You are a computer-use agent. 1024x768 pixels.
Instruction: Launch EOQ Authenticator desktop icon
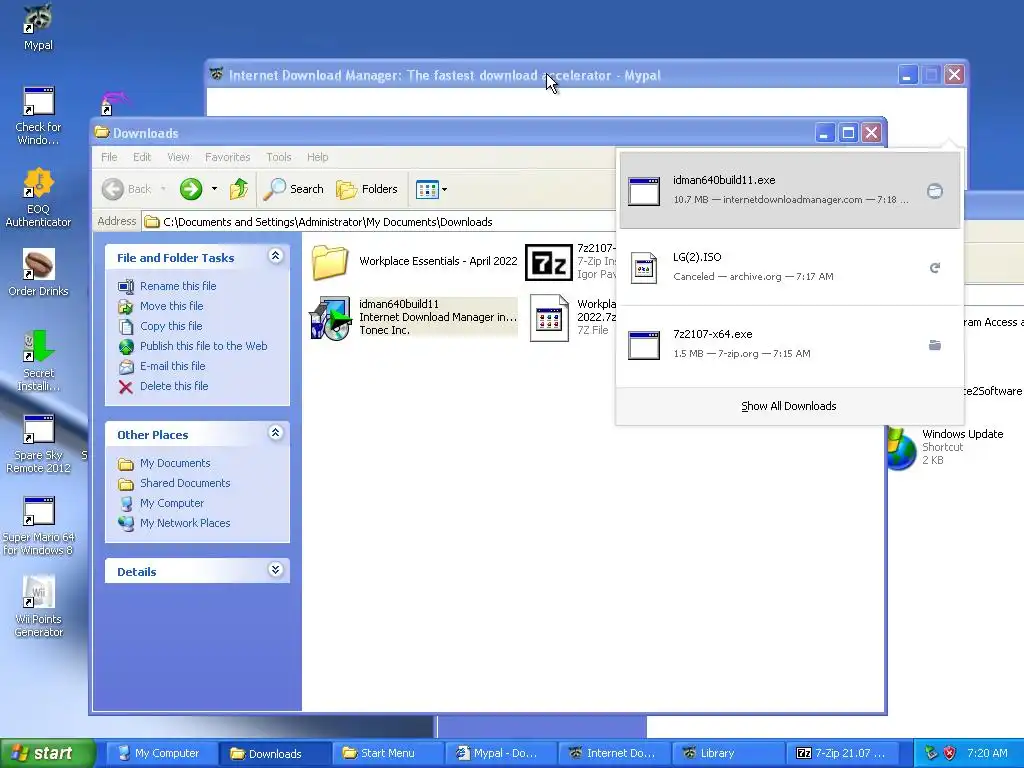[x=38, y=198]
